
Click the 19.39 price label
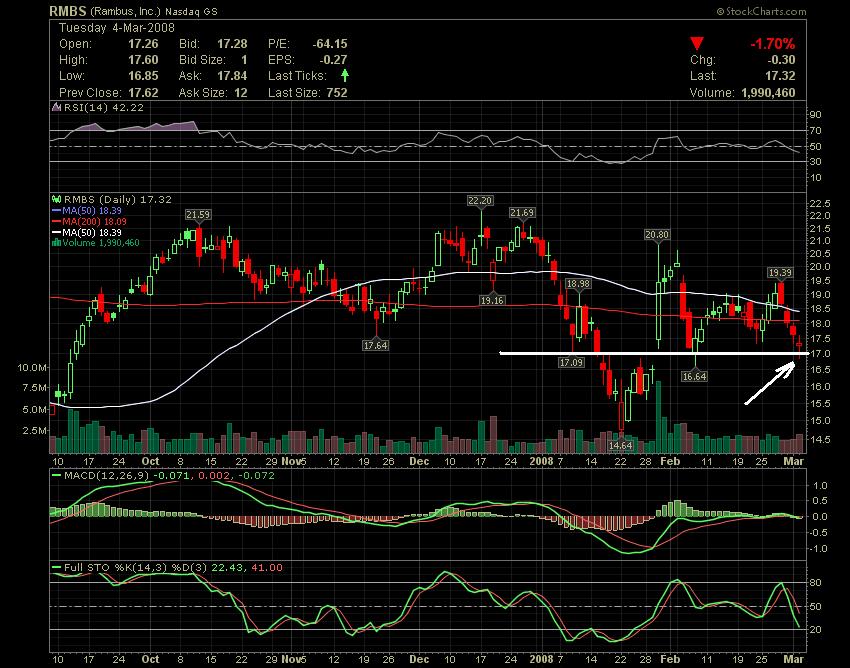coord(780,273)
